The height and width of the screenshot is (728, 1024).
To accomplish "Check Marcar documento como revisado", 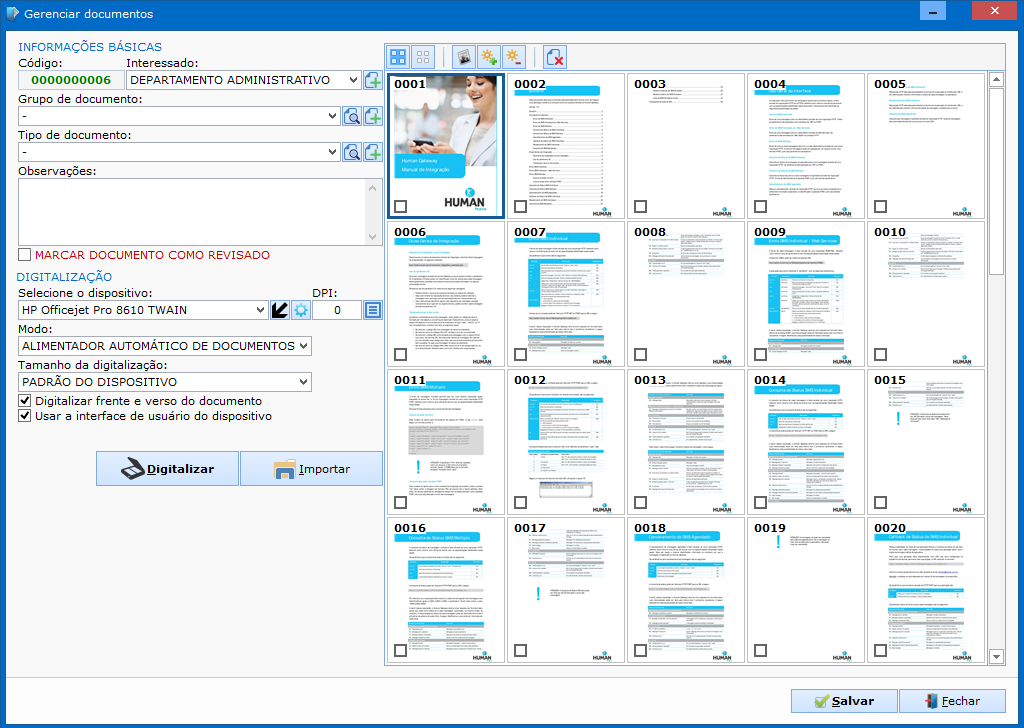I will click(x=25, y=255).
